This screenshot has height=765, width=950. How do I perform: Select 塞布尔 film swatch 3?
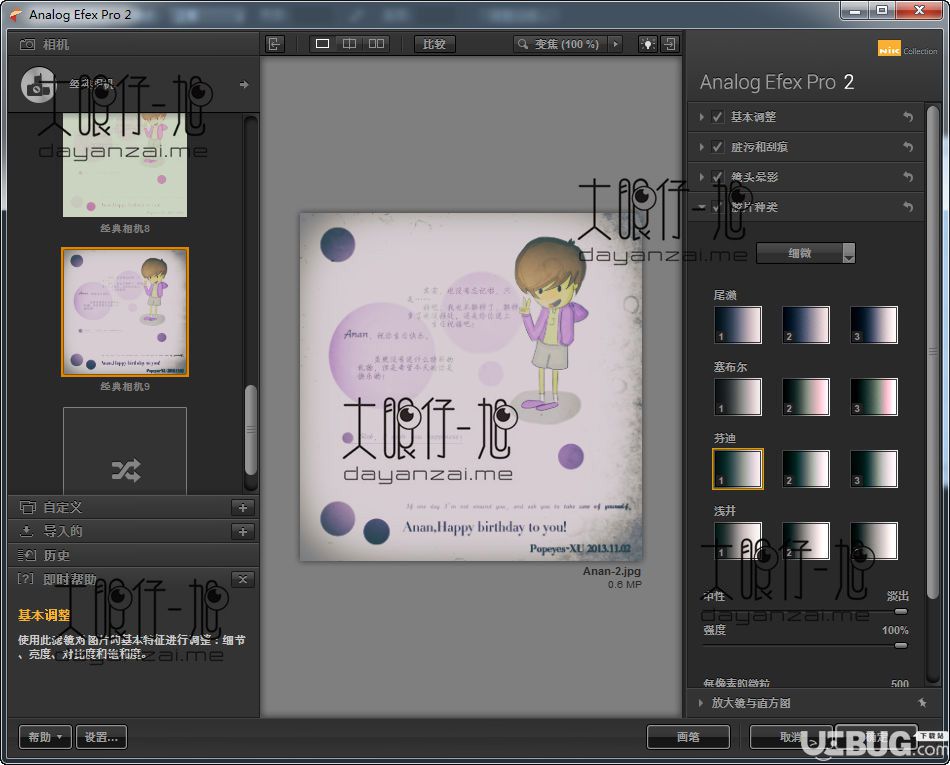(x=874, y=397)
